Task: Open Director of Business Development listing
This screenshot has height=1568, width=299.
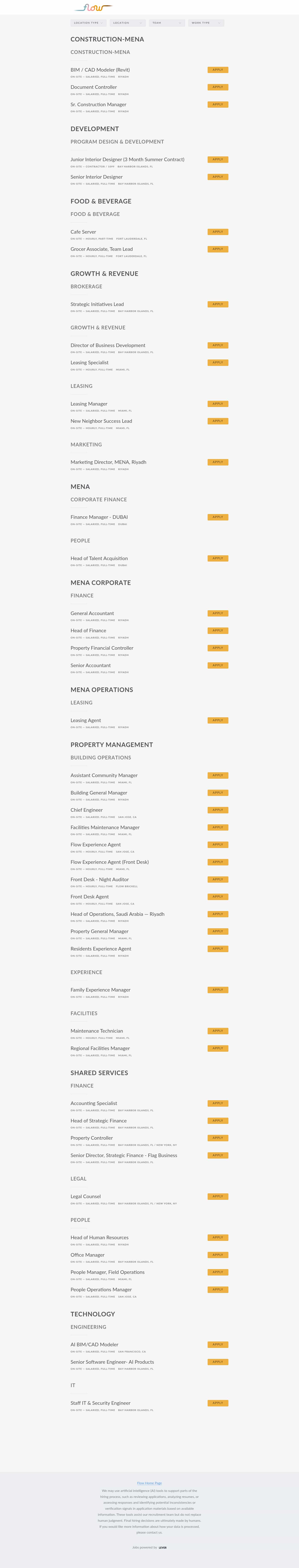Action: (108, 345)
